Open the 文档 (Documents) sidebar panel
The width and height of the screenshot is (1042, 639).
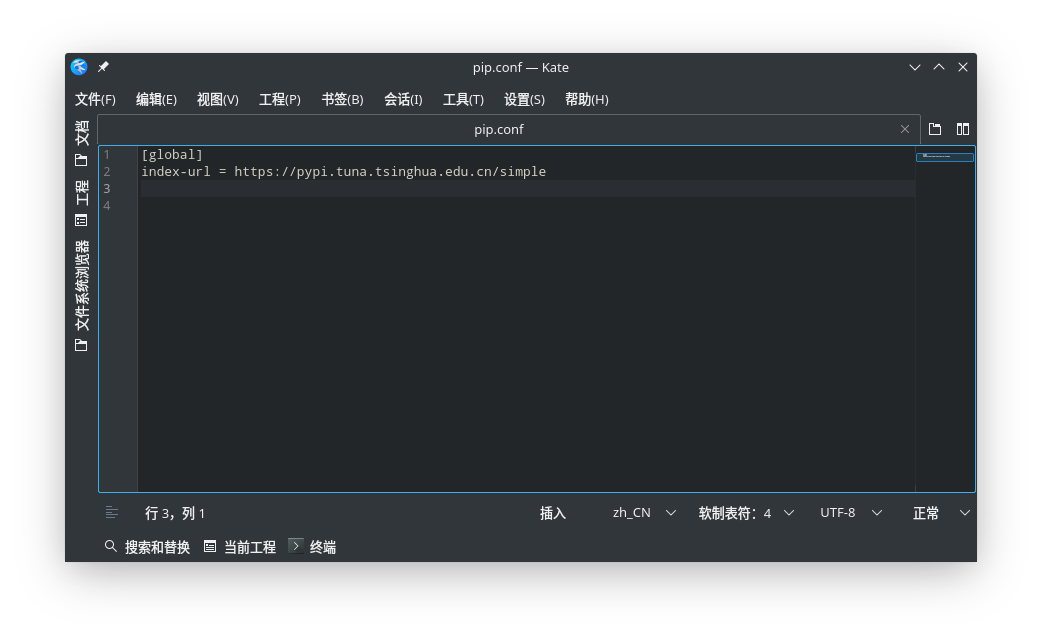(x=81, y=133)
